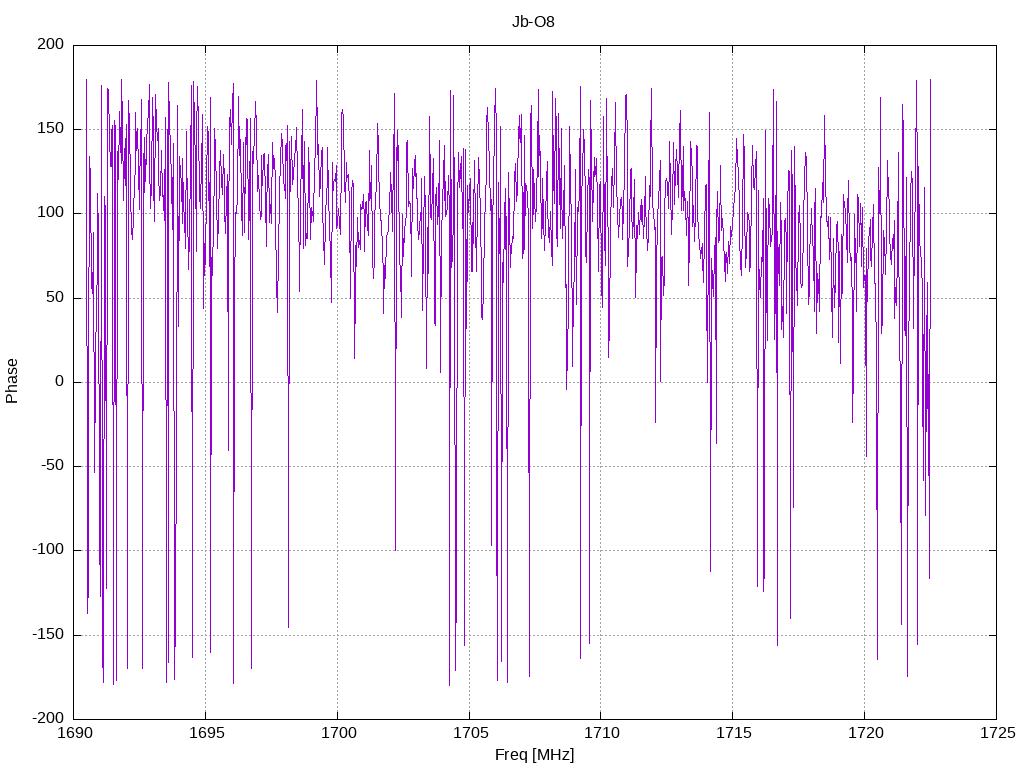Click Y-axis tick label 0
1024x768 pixels.
tap(59, 381)
